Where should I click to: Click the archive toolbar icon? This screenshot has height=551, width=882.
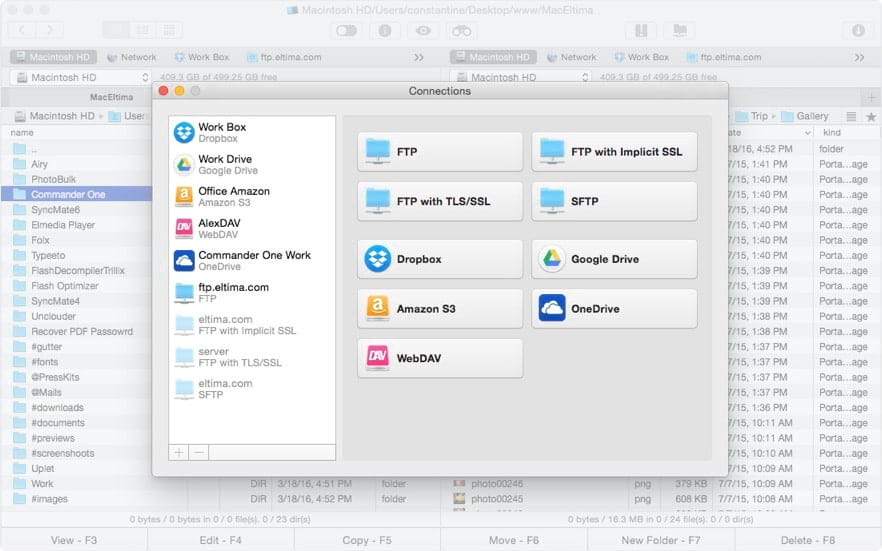click(x=641, y=30)
